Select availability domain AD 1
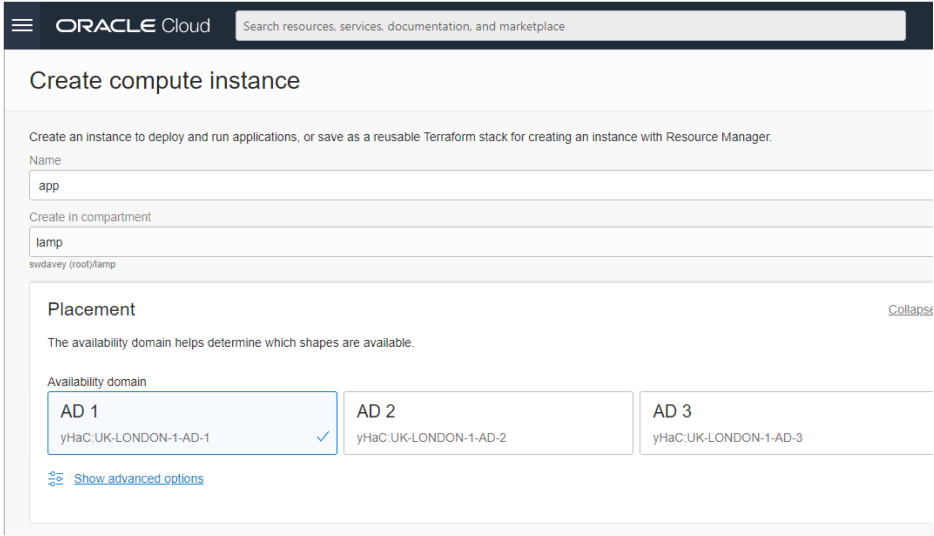Image resolution: width=934 pixels, height=536 pixels. coord(192,423)
